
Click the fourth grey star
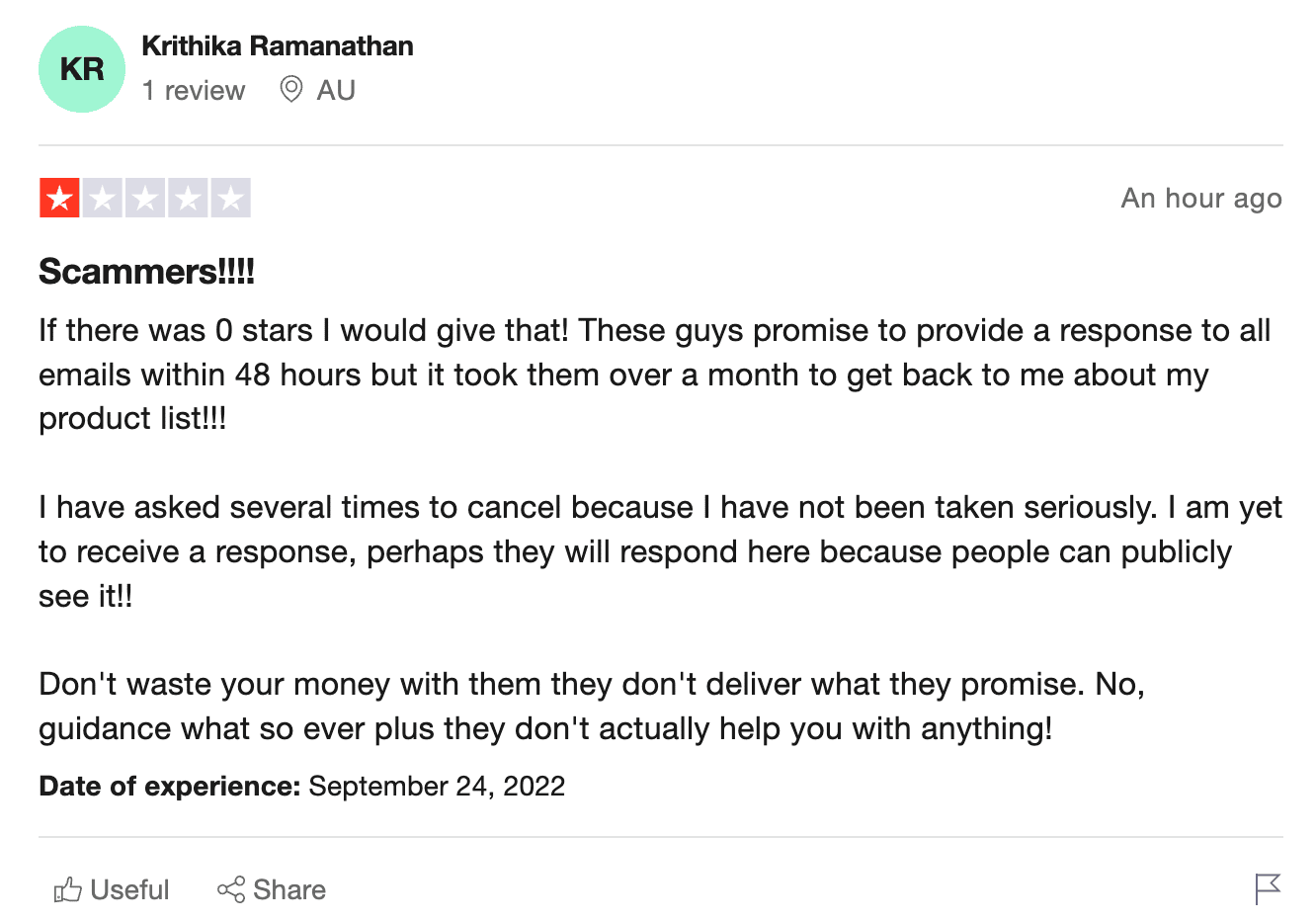(188, 198)
